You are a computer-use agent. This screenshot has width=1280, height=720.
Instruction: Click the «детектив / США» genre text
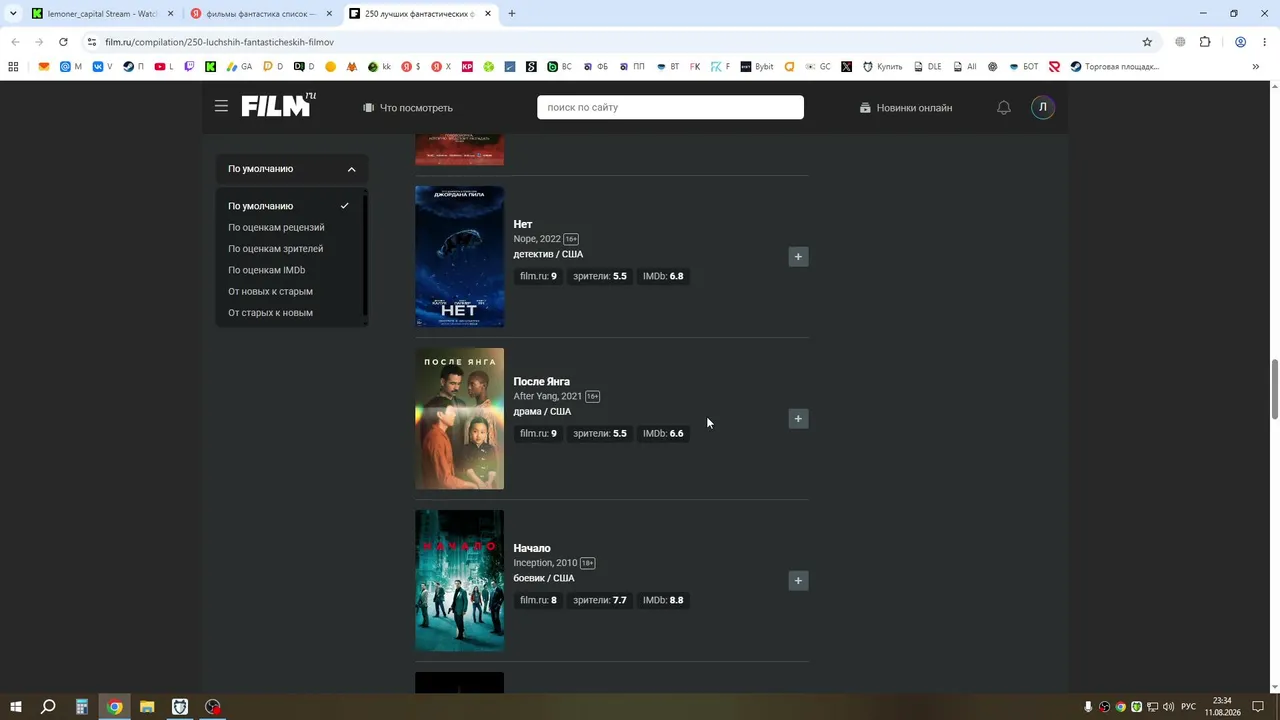click(x=548, y=254)
